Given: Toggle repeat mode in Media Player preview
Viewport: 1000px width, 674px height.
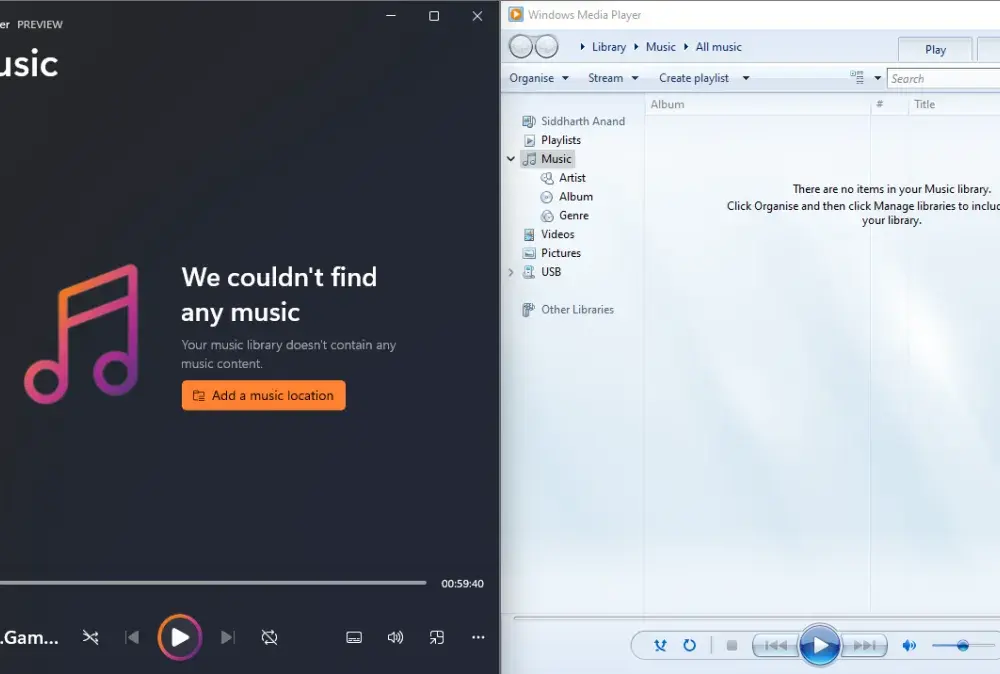Looking at the screenshot, I should click(269, 637).
